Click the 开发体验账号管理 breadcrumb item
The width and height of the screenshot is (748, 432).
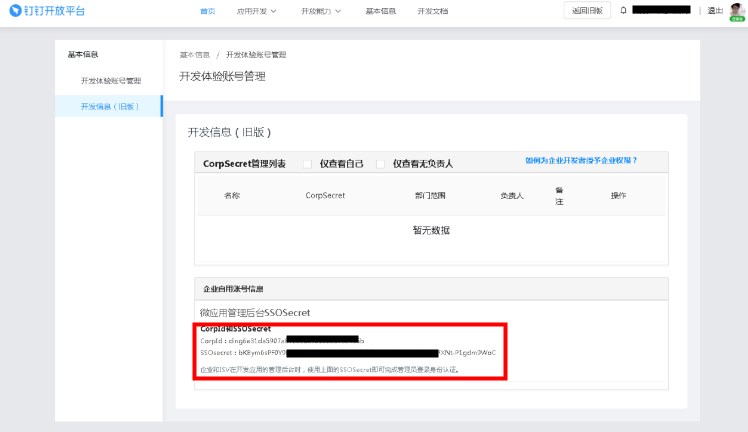coord(256,54)
